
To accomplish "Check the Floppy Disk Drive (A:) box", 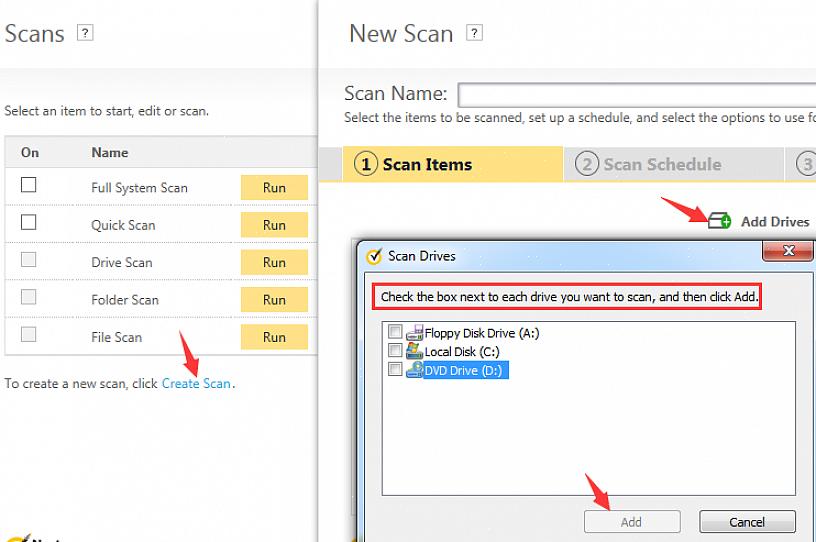I will pyautogui.click(x=395, y=332).
